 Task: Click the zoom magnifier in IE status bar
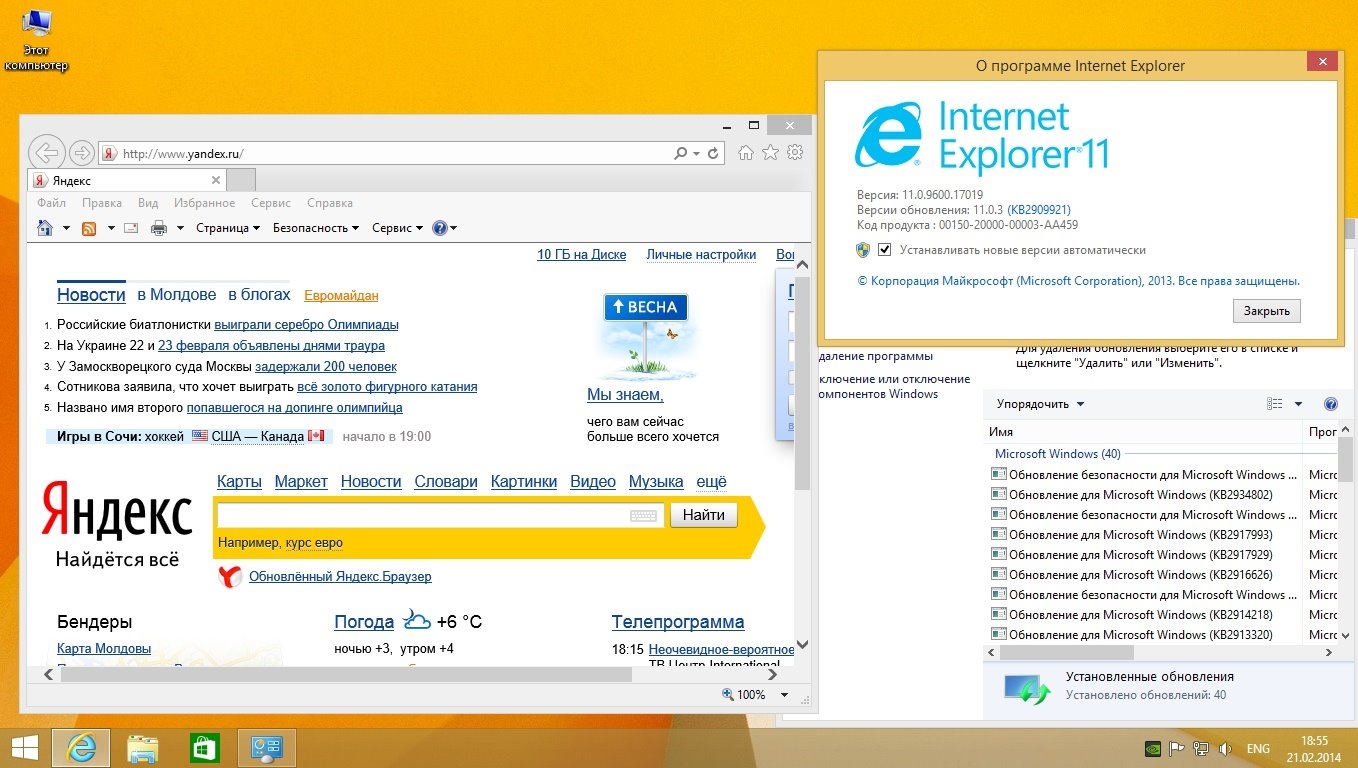pyautogui.click(x=728, y=694)
